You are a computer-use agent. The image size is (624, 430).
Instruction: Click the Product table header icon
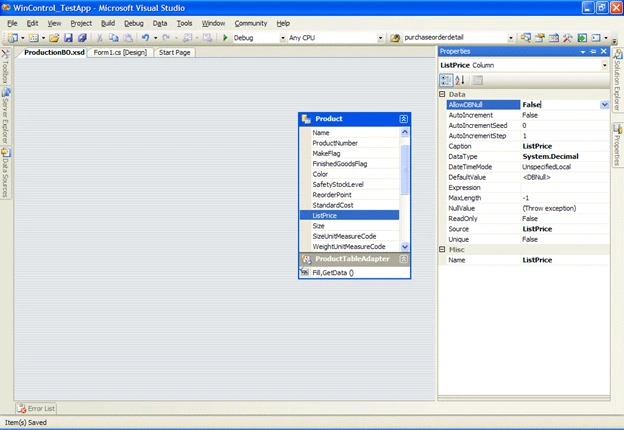pyautogui.click(x=306, y=119)
